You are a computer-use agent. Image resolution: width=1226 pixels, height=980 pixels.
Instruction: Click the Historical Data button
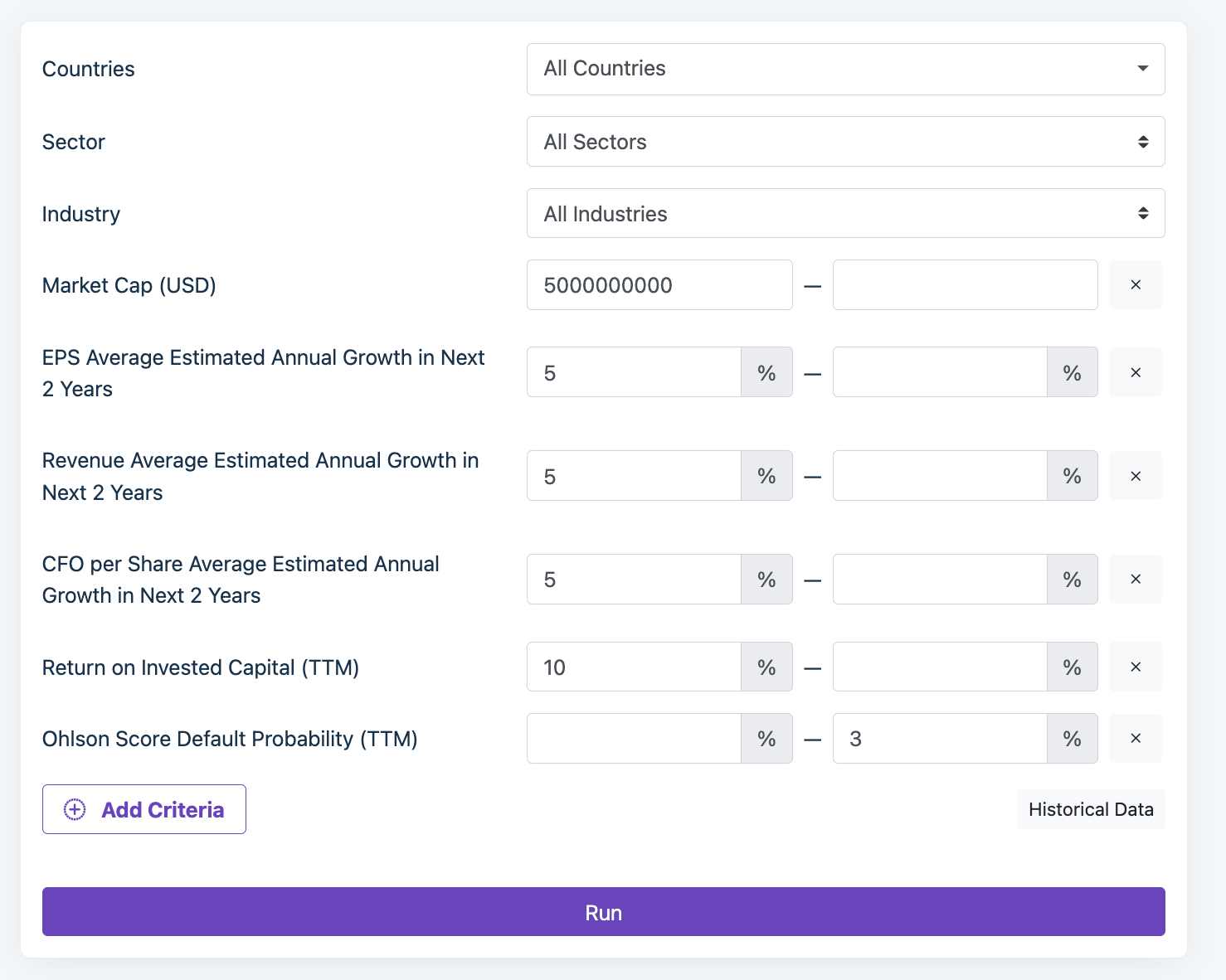click(x=1090, y=809)
